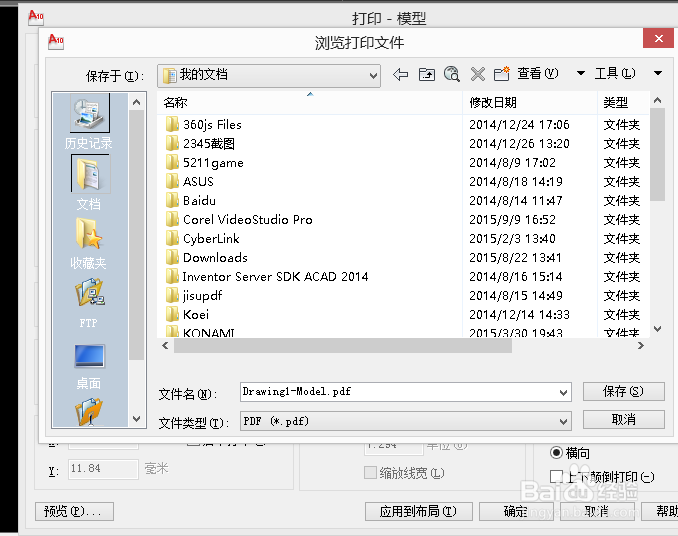678x536 pixels.
Task: Select the 2345截图 folder icon
Action: click(x=172, y=144)
